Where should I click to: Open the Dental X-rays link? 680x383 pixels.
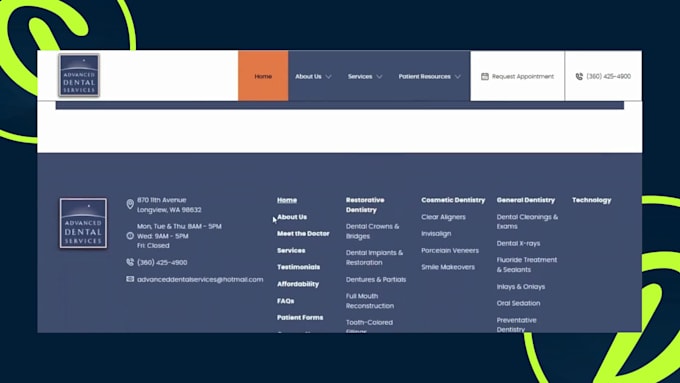pos(518,243)
